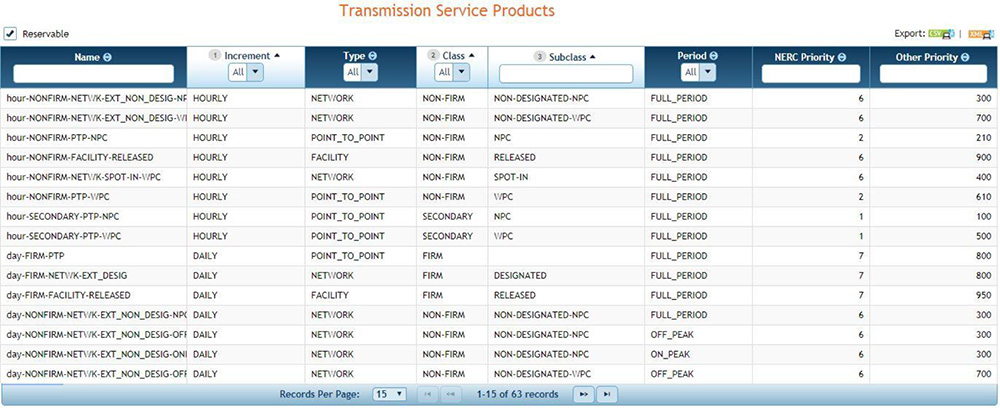
Task: Export the table as CSV
Action: [x=941, y=34]
